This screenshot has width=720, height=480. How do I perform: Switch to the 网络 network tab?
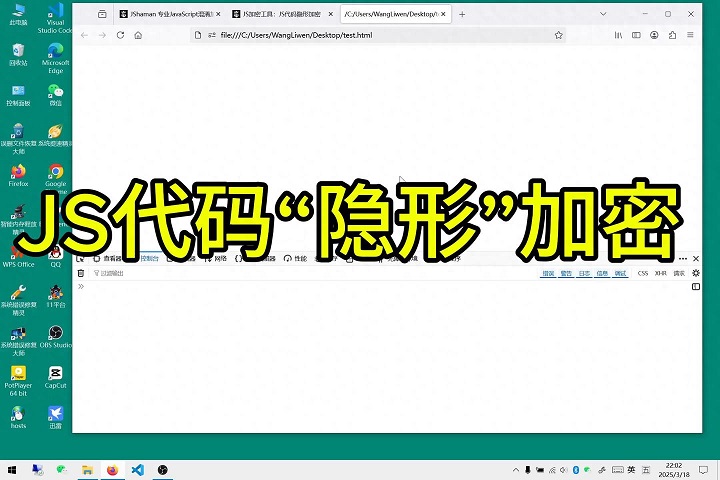click(216, 259)
